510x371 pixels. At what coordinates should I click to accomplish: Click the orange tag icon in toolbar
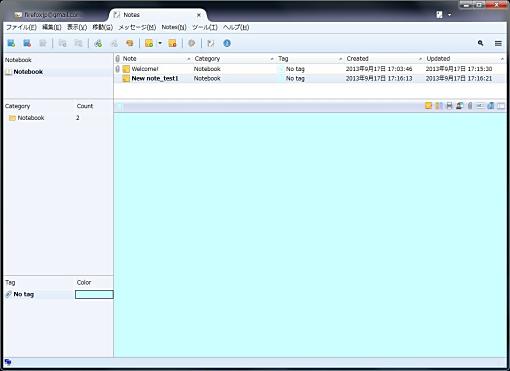point(130,43)
